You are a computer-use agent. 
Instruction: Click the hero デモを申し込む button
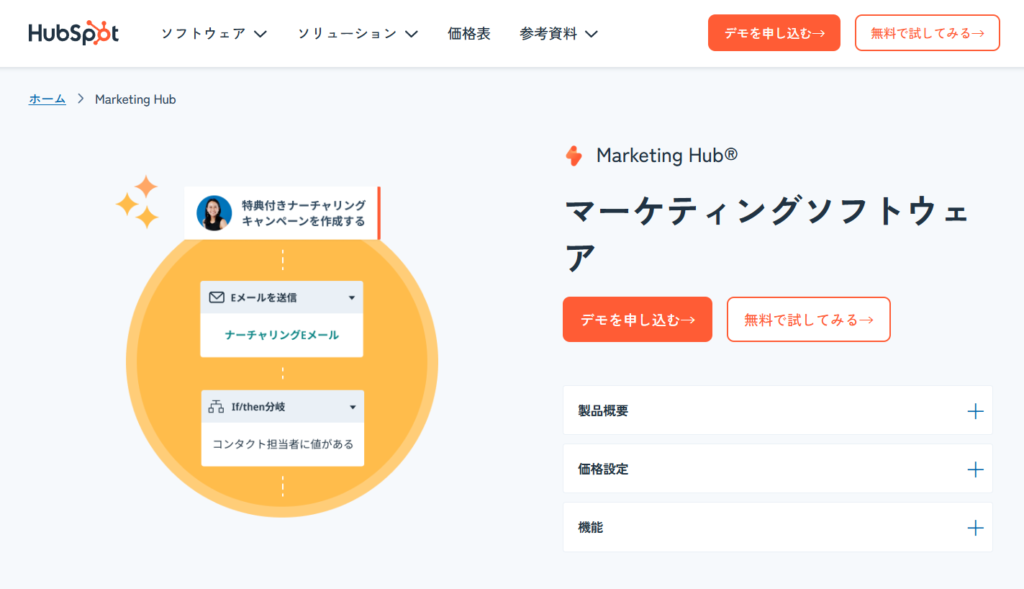coord(637,319)
